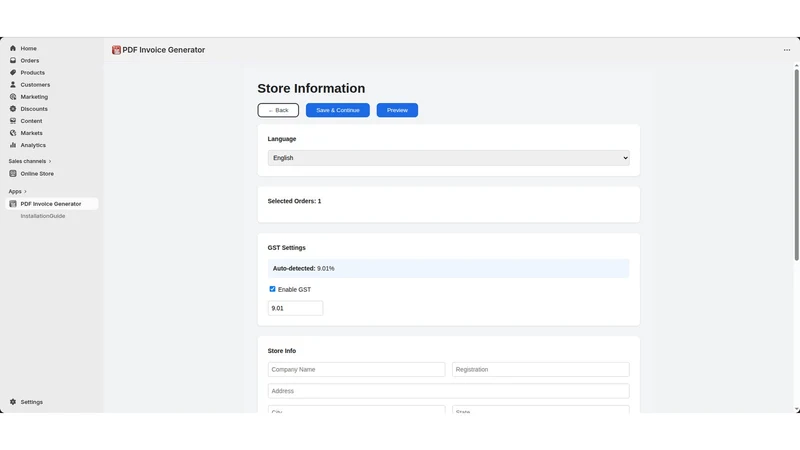Toggle the Enable GST checkbox
Screen dimensions: 800x450
272,289
